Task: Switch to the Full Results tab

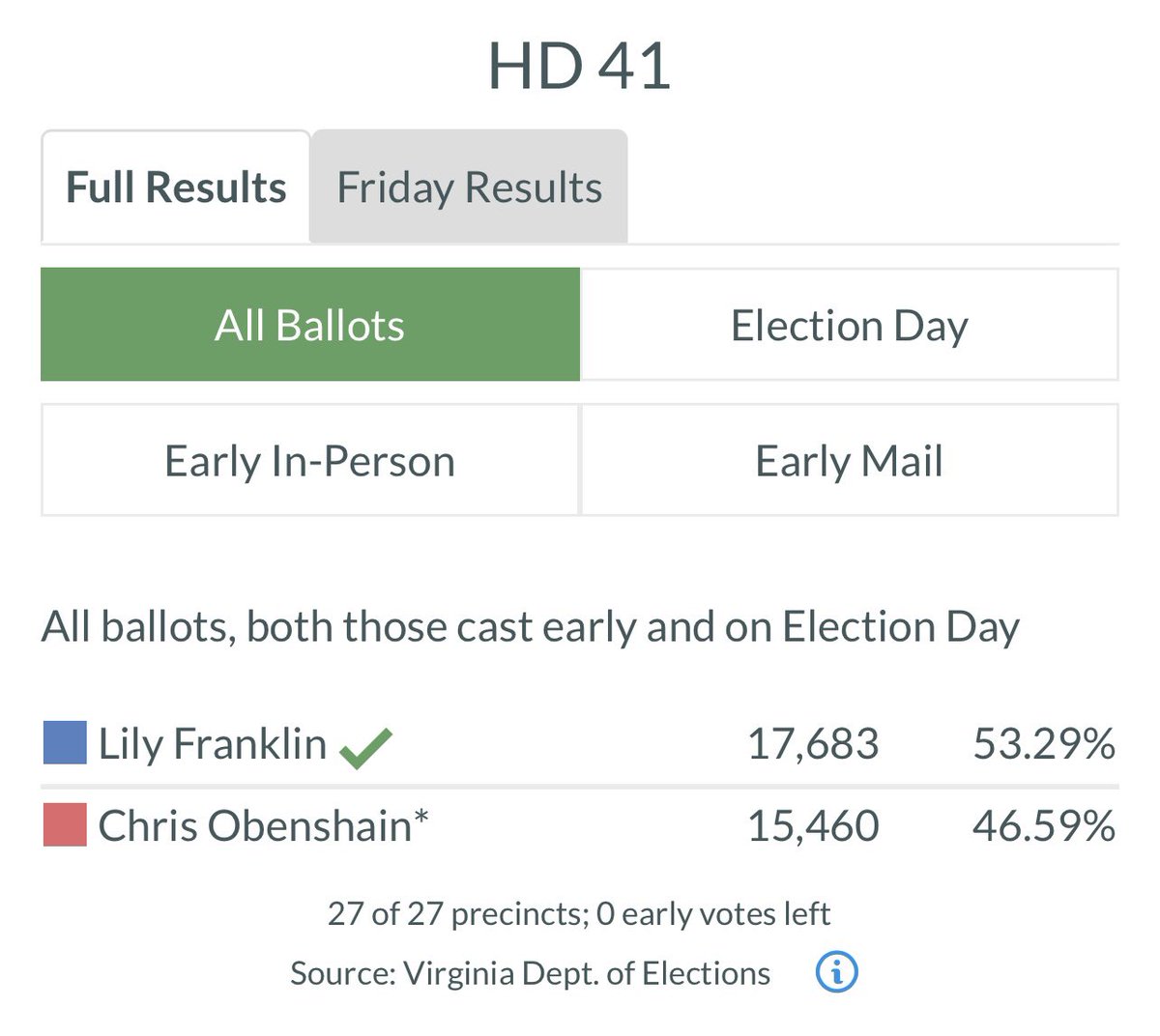Action: (x=176, y=187)
